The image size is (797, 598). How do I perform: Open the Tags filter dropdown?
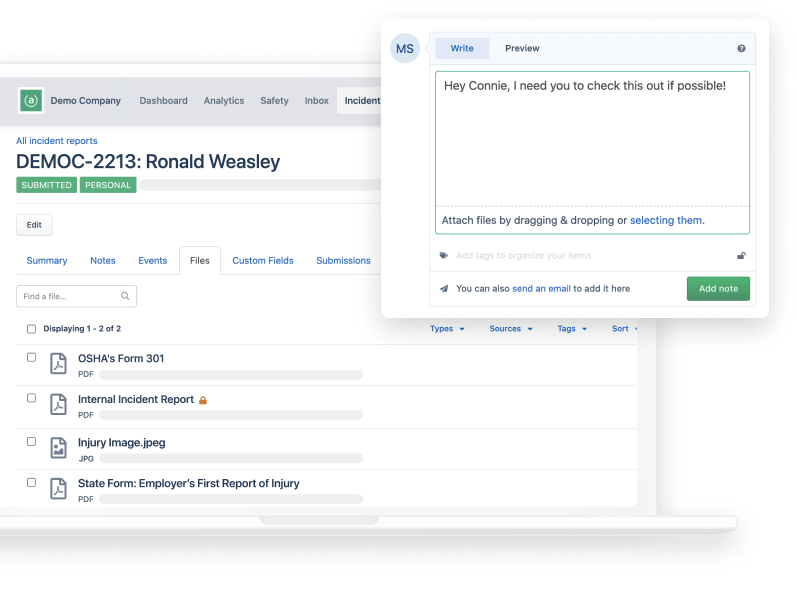click(x=572, y=329)
